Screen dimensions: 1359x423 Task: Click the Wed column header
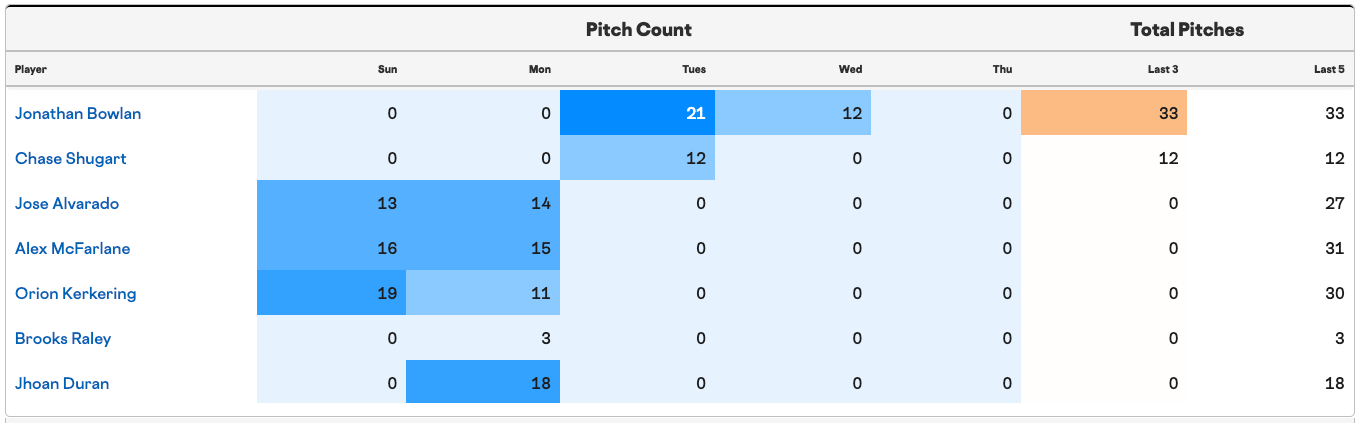coord(850,69)
